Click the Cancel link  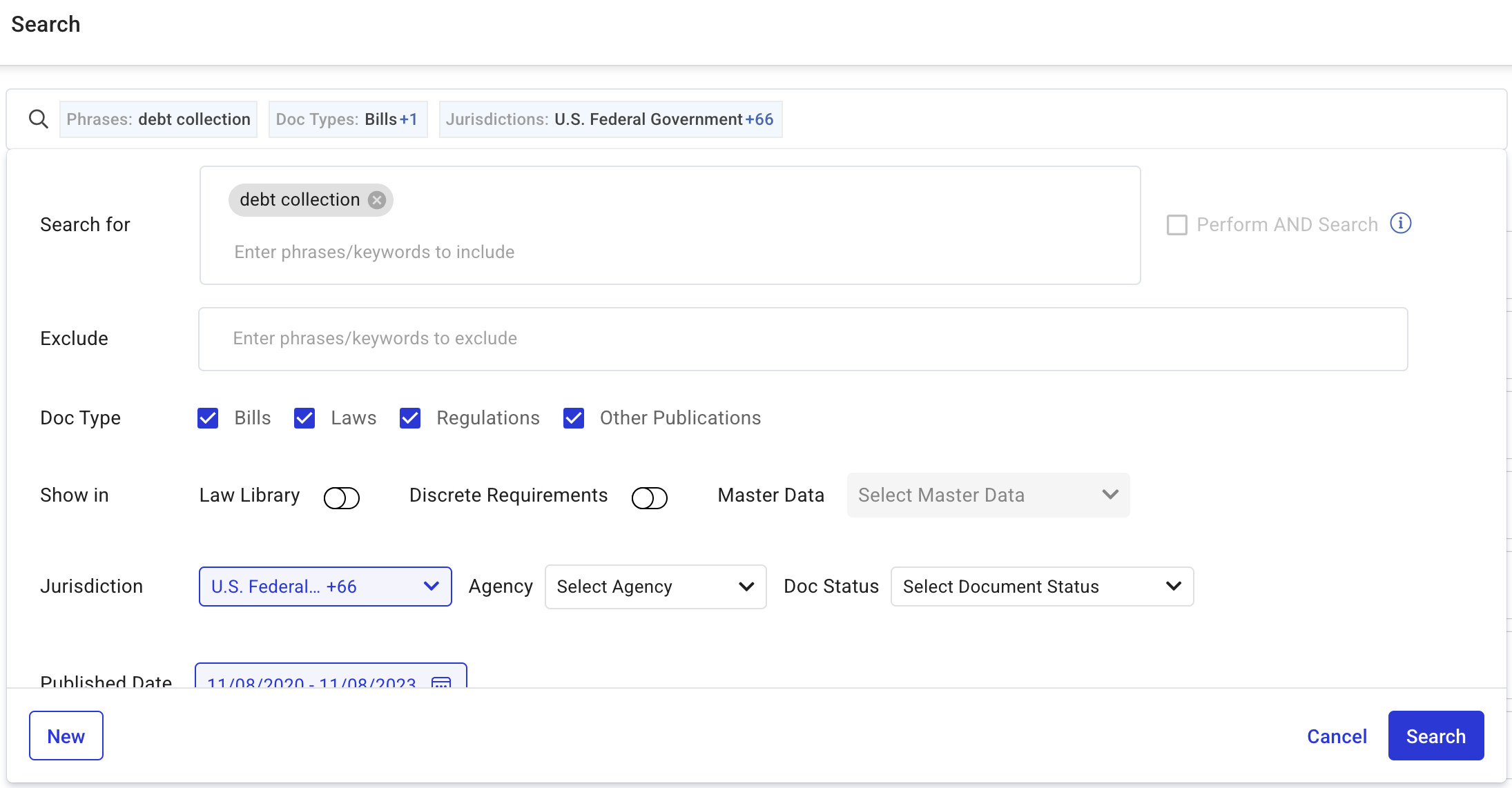point(1337,736)
